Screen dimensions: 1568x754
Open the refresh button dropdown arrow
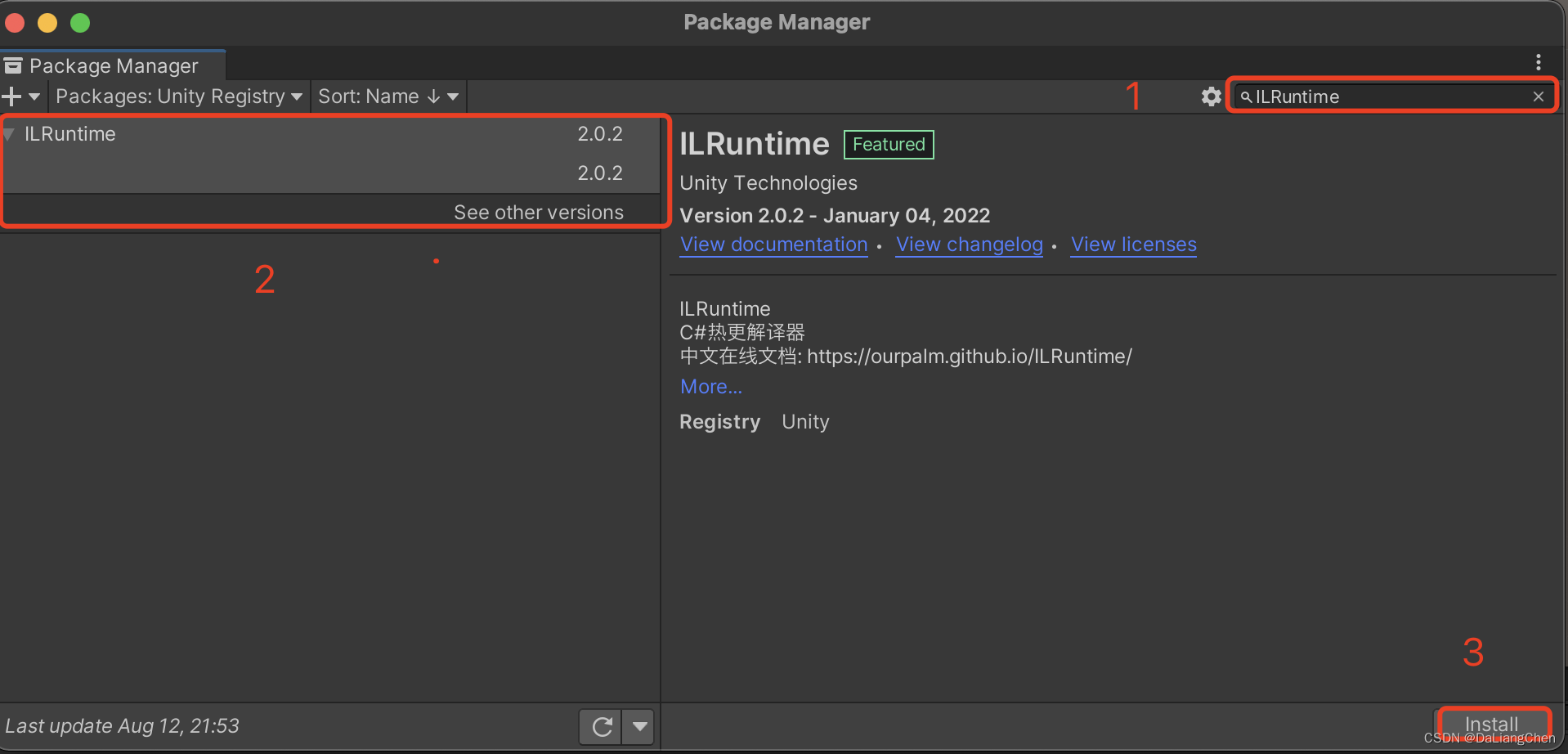pos(638,726)
